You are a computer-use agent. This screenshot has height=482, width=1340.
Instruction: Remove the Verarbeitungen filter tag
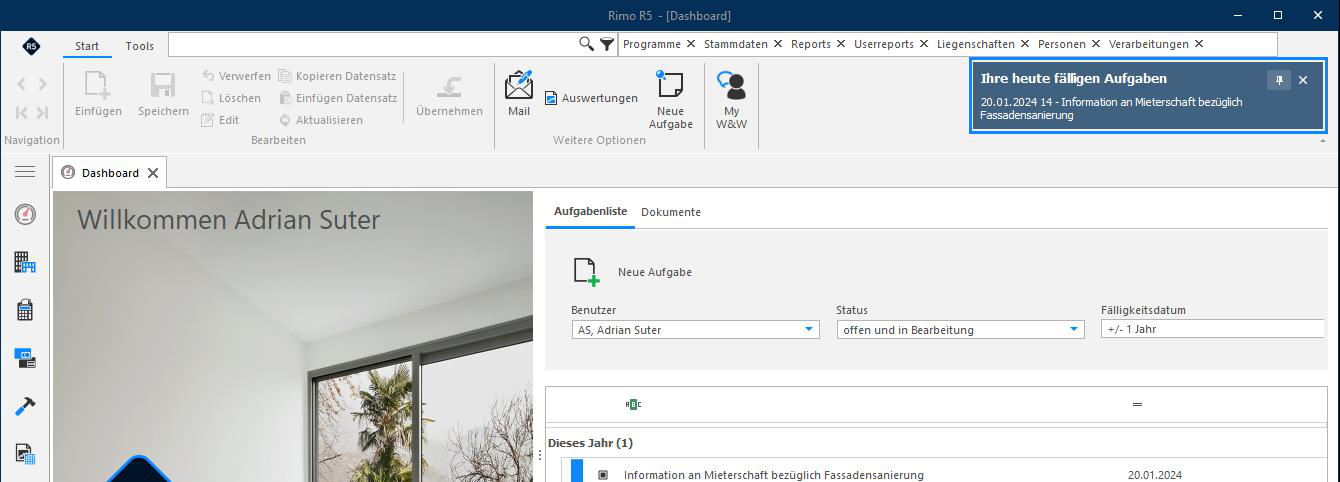click(1199, 44)
